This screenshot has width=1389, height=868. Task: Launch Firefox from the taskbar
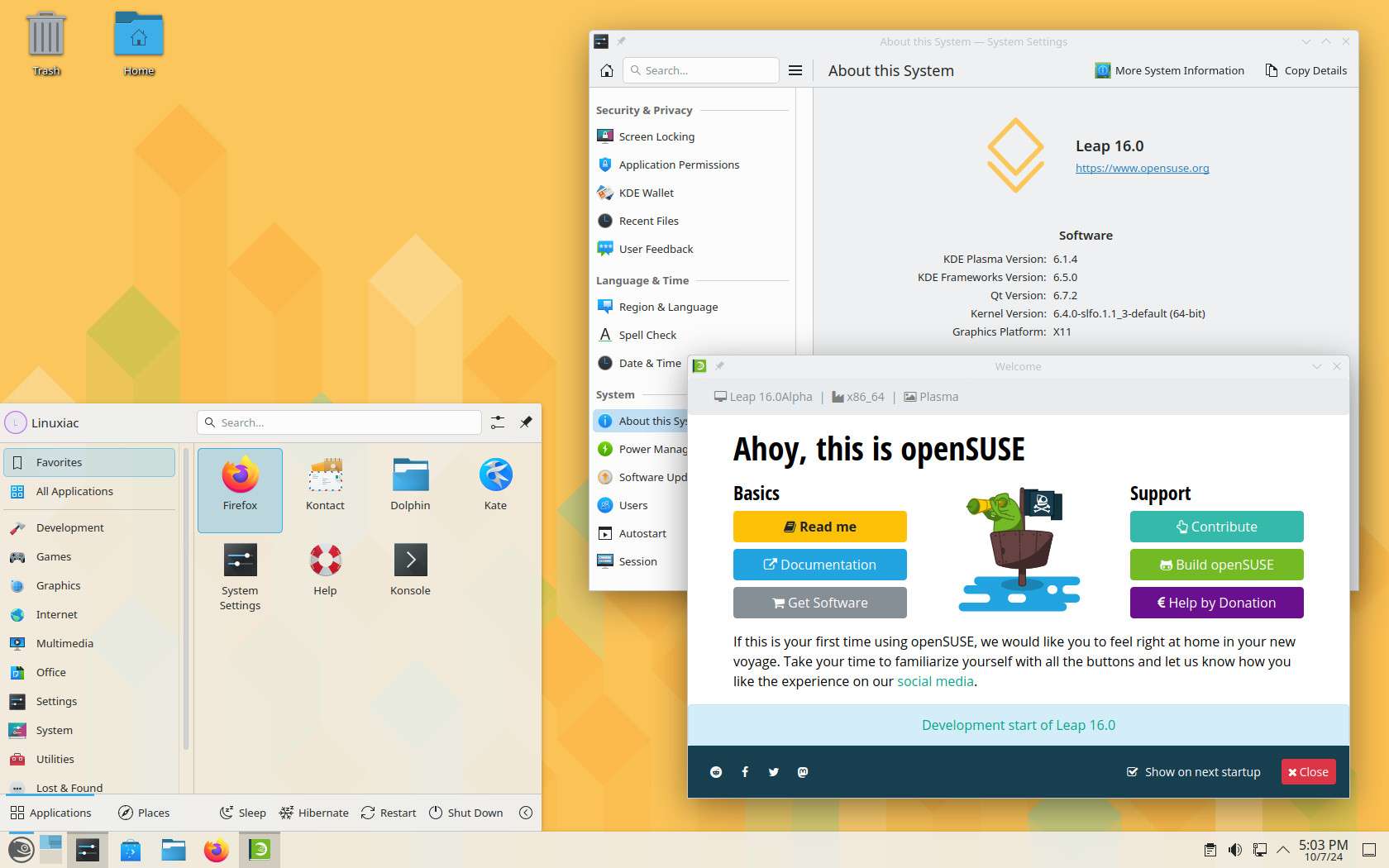(217, 850)
